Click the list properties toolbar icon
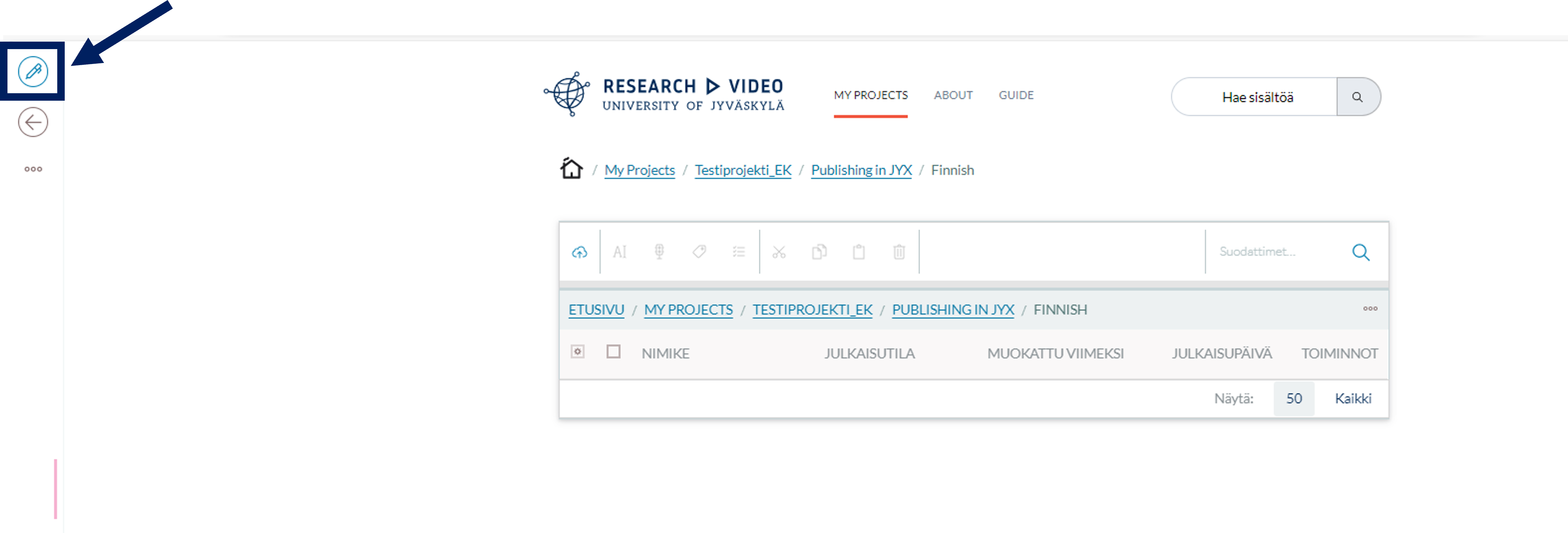Image resolution: width=1568 pixels, height=533 pixels. (739, 252)
